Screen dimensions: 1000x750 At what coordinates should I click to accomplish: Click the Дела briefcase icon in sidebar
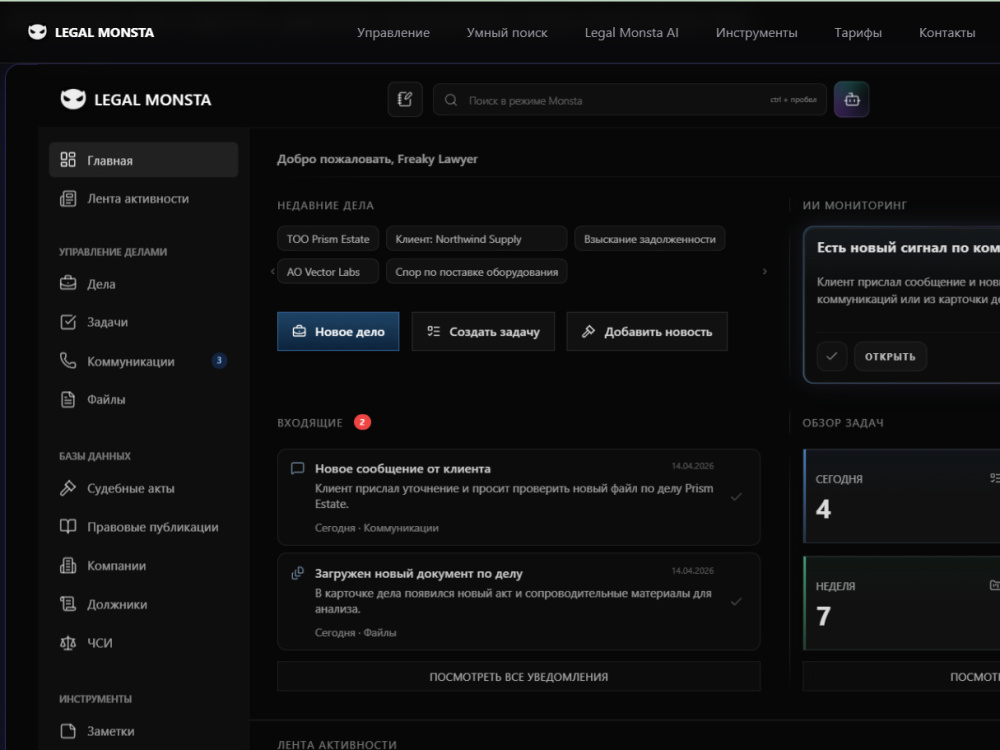[x=68, y=283]
